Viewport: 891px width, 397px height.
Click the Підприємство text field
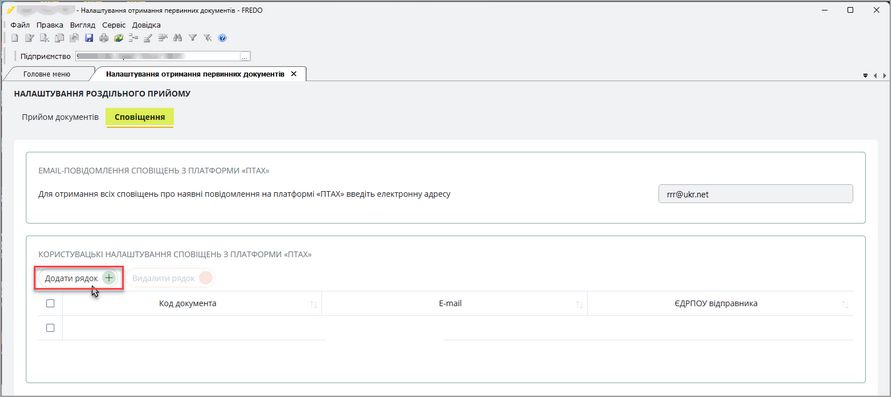tap(157, 56)
